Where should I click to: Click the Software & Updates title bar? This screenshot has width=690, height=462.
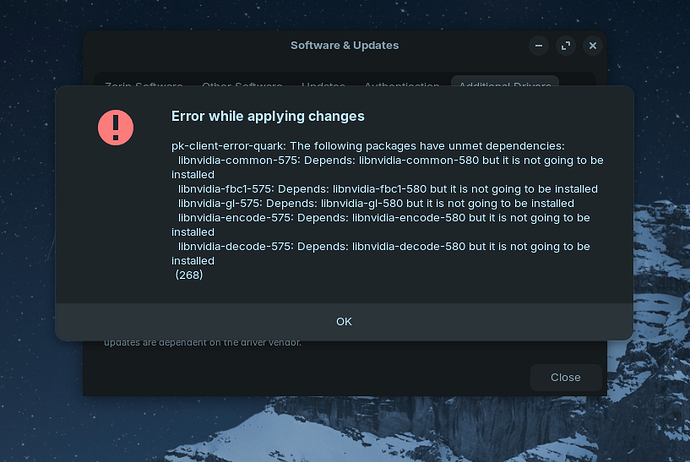(344, 45)
